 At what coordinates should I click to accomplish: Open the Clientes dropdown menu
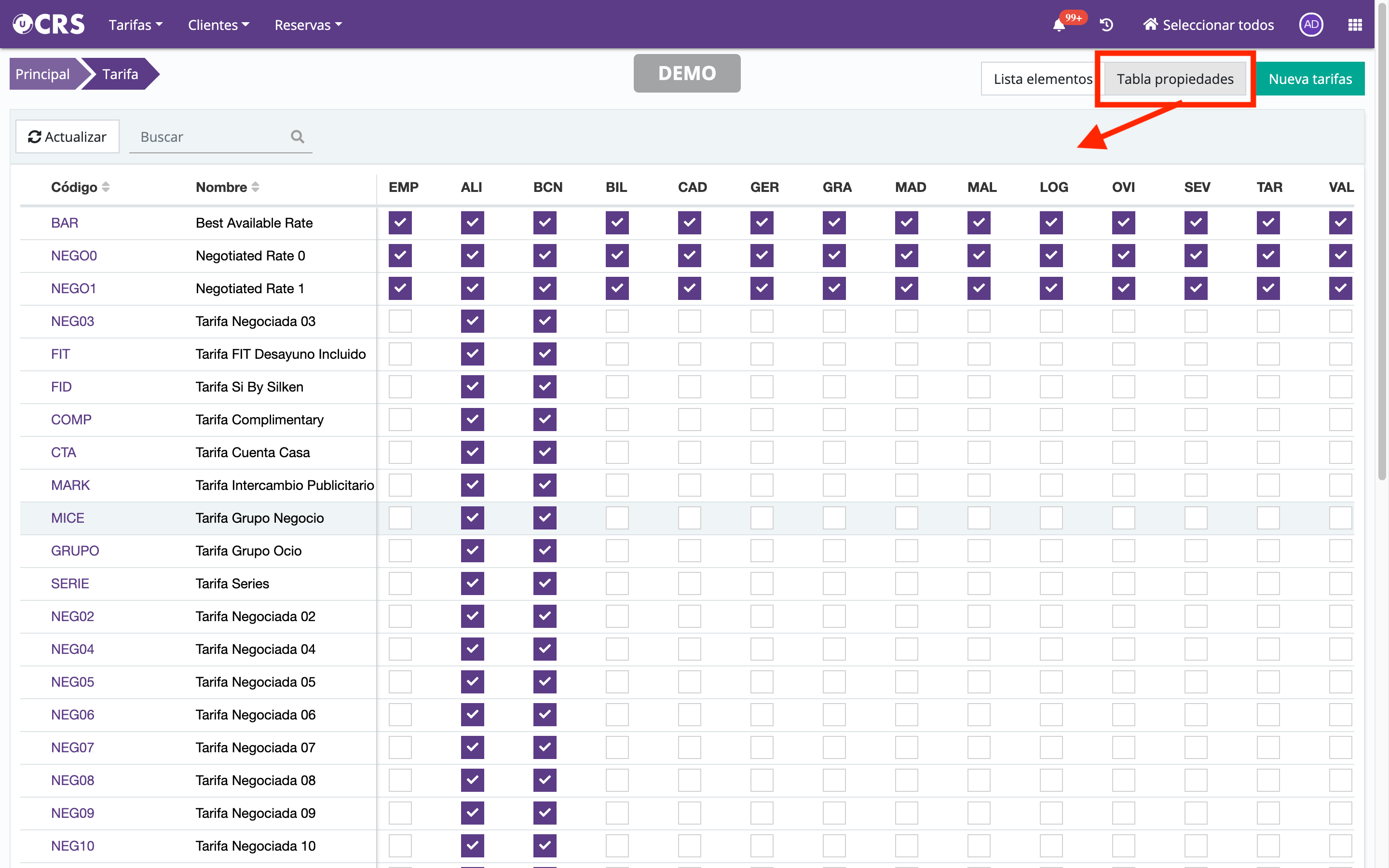coord(218,25)
